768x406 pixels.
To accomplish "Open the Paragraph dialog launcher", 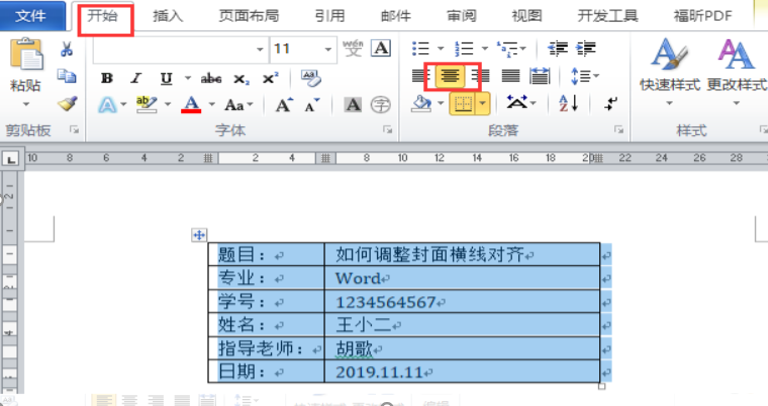I will point(619,130).
